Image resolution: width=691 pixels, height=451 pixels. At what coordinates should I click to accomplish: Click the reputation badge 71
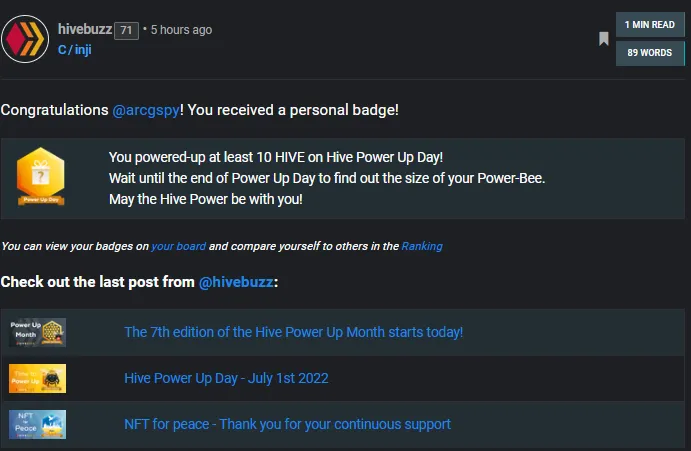pyautogui.click(x=126, y=30)
